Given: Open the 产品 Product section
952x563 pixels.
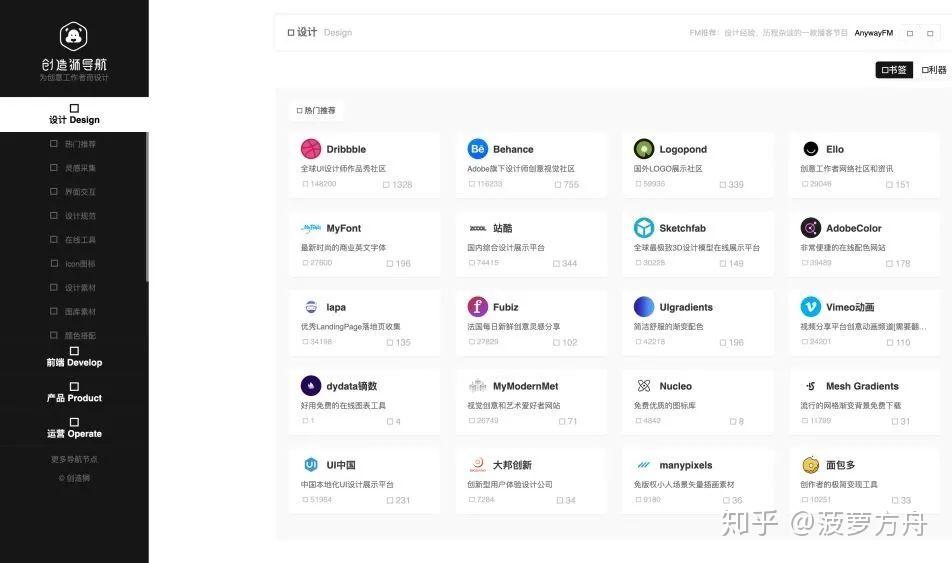Looking at the screenshot, I should click(x=74, y=392).
